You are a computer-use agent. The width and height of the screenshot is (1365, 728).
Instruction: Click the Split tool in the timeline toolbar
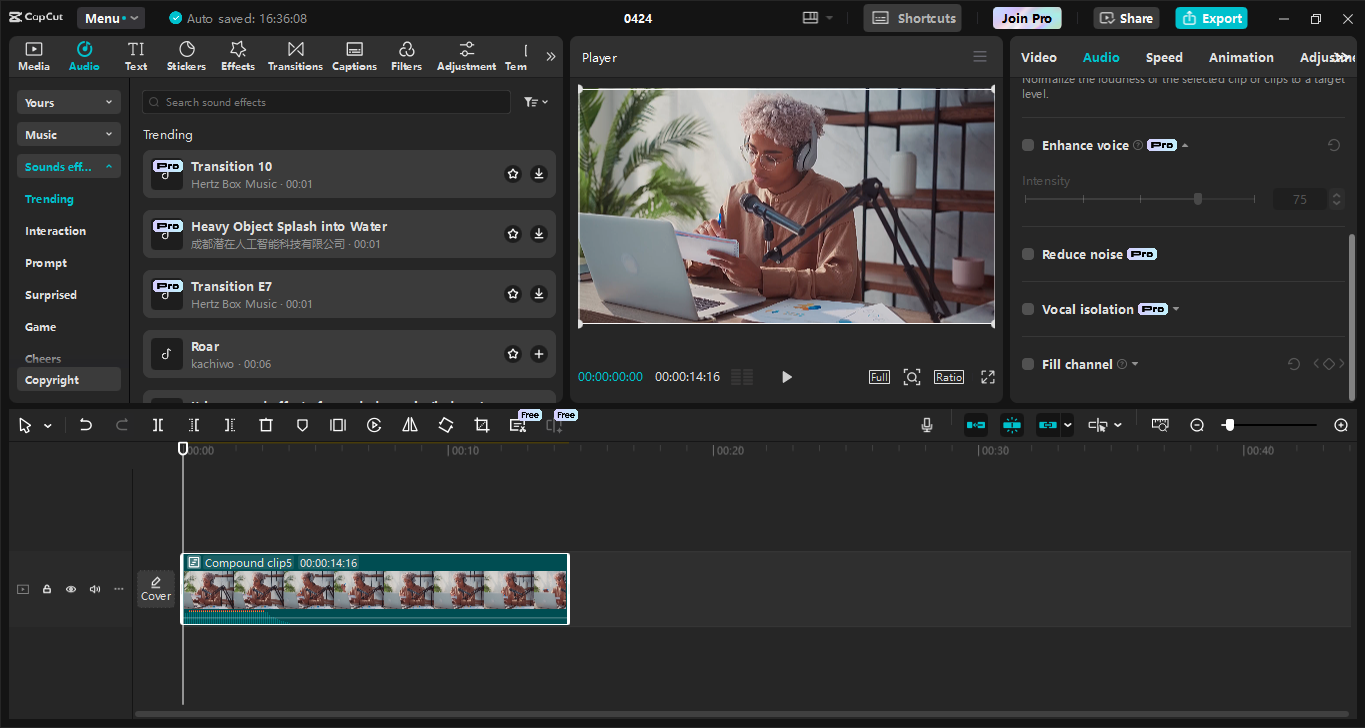(x=157, y=424)
